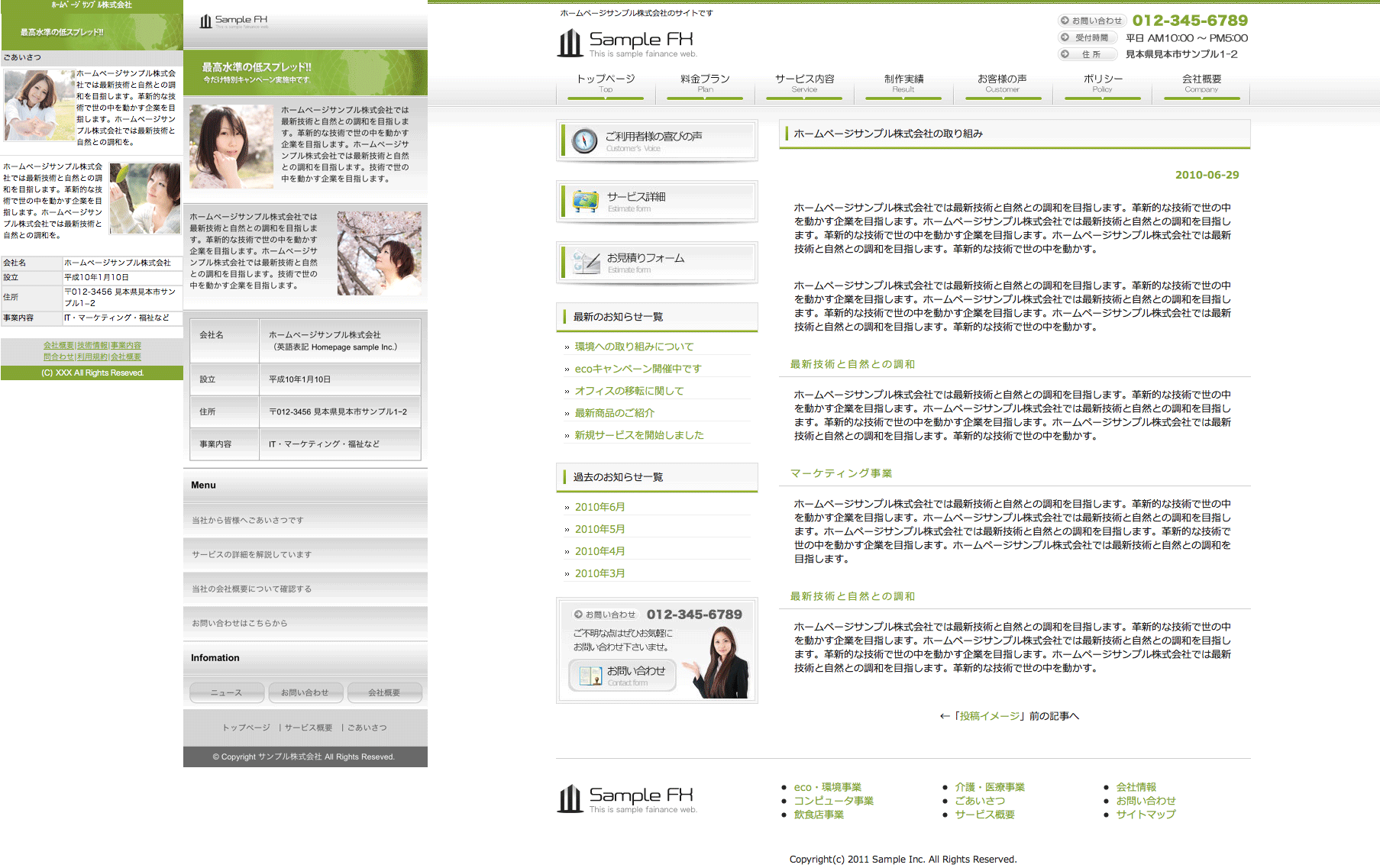Open the 環境への取り組みについて news link
The width and height of the screenshot is (1380, 868).
(634, 347)
